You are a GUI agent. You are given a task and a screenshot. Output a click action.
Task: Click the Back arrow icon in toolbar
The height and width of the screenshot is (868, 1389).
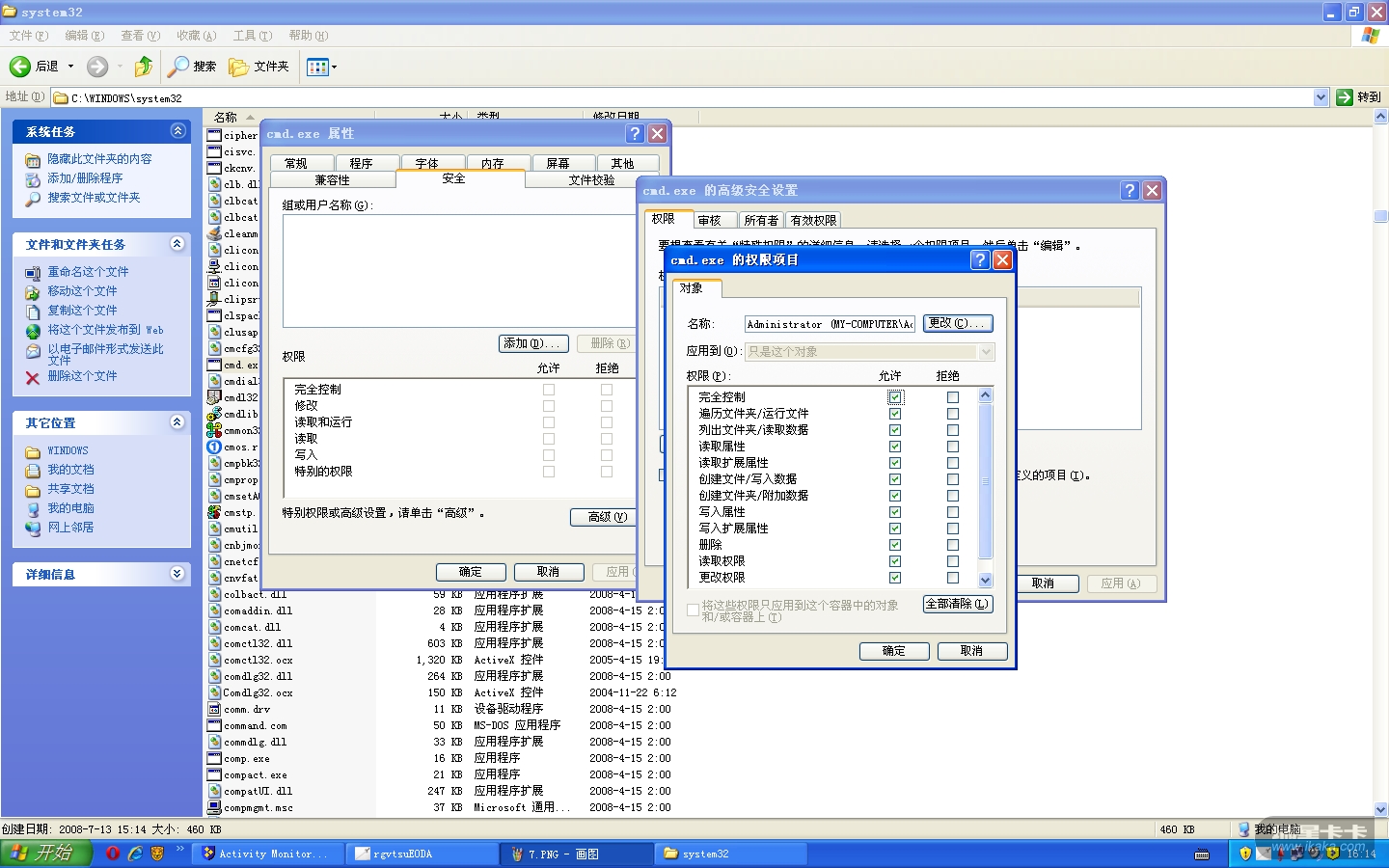(20, 67)
